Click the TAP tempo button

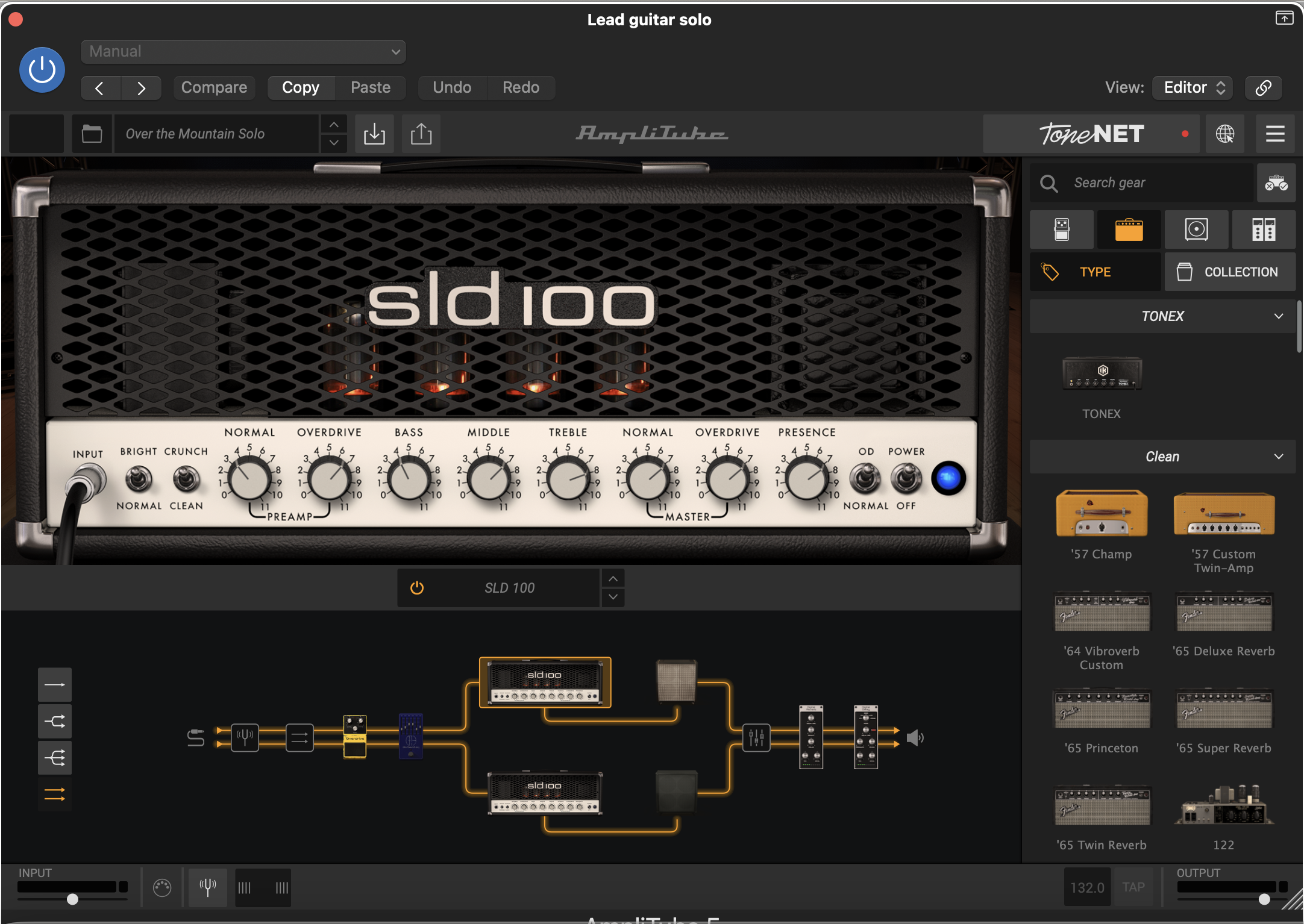click(x=1133, y=887)
